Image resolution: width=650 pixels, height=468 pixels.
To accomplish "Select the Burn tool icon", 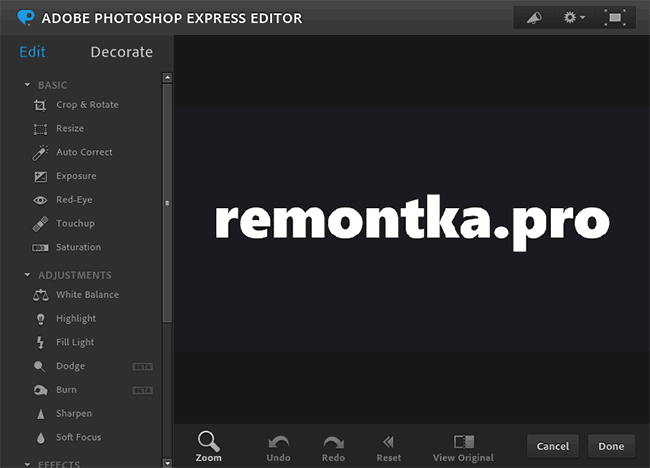I will [x=40, y=390].
